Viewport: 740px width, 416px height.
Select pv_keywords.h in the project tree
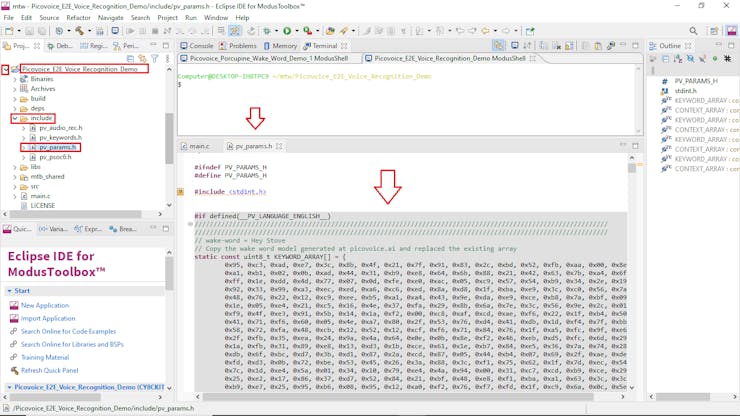61,138
